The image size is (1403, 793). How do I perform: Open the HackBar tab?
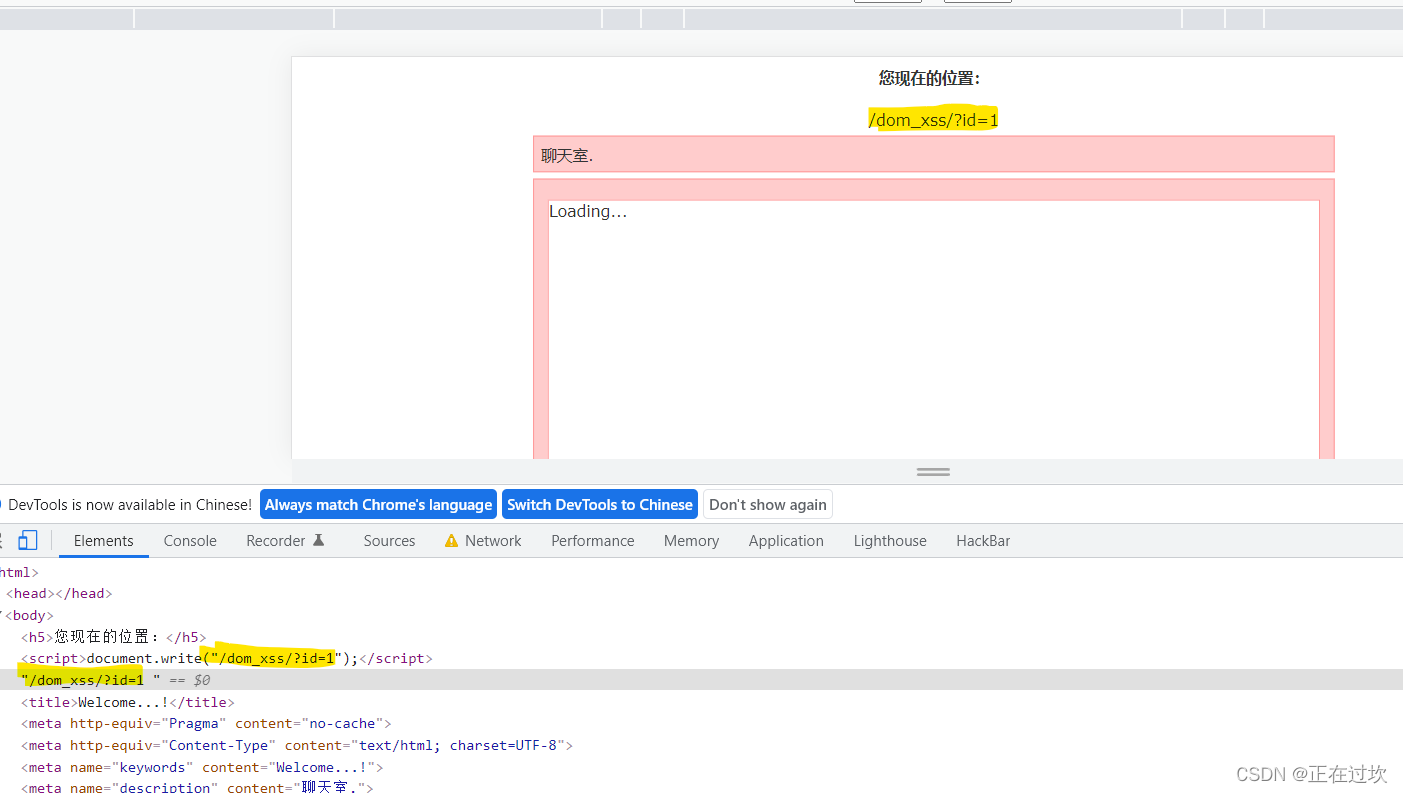983,541
